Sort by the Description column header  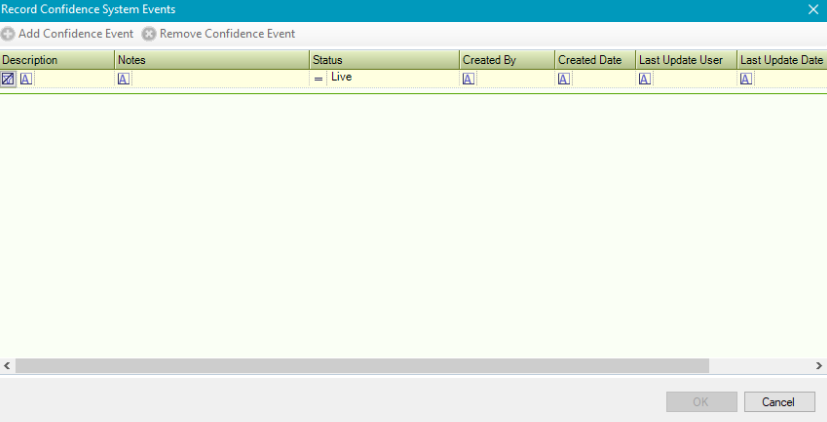coord(57,60)
